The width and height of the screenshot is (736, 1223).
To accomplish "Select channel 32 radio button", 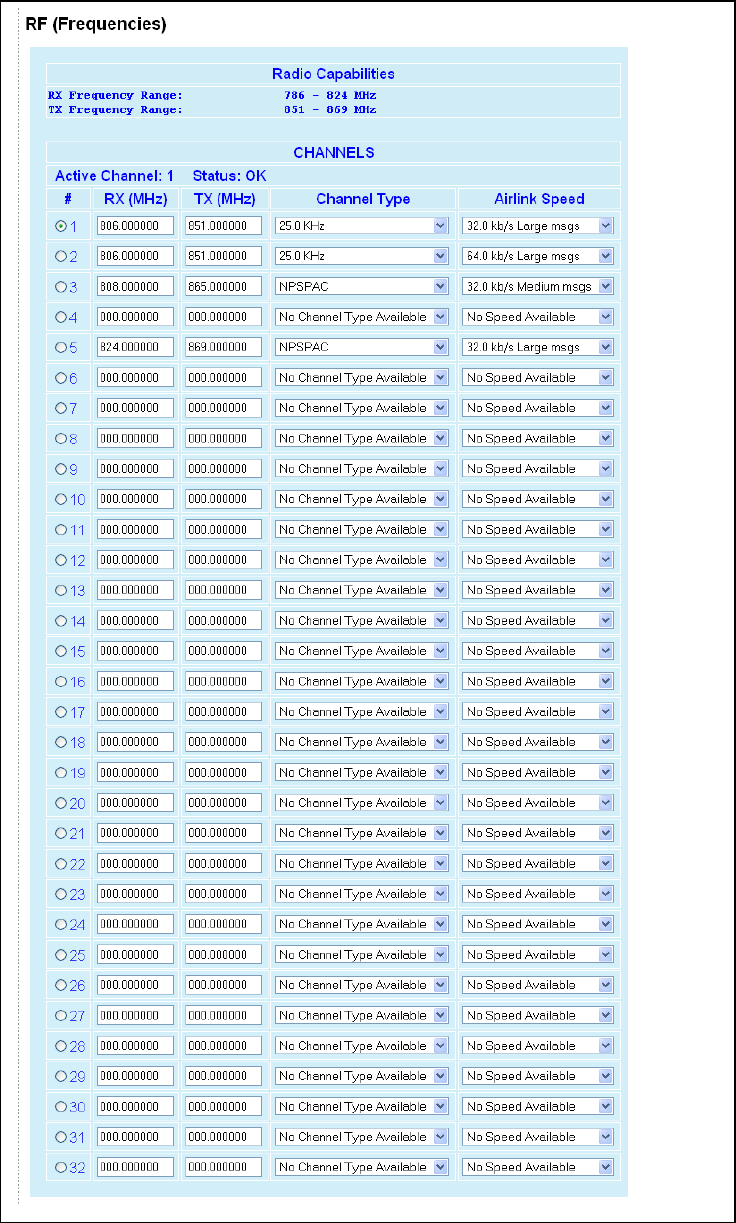I will click(60, 1168).
